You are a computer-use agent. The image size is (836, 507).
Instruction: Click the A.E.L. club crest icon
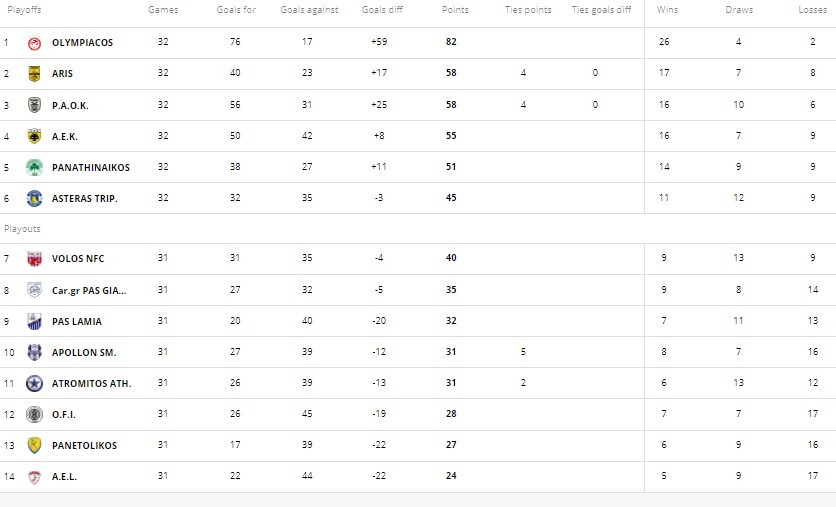click(x=35, y=477)
